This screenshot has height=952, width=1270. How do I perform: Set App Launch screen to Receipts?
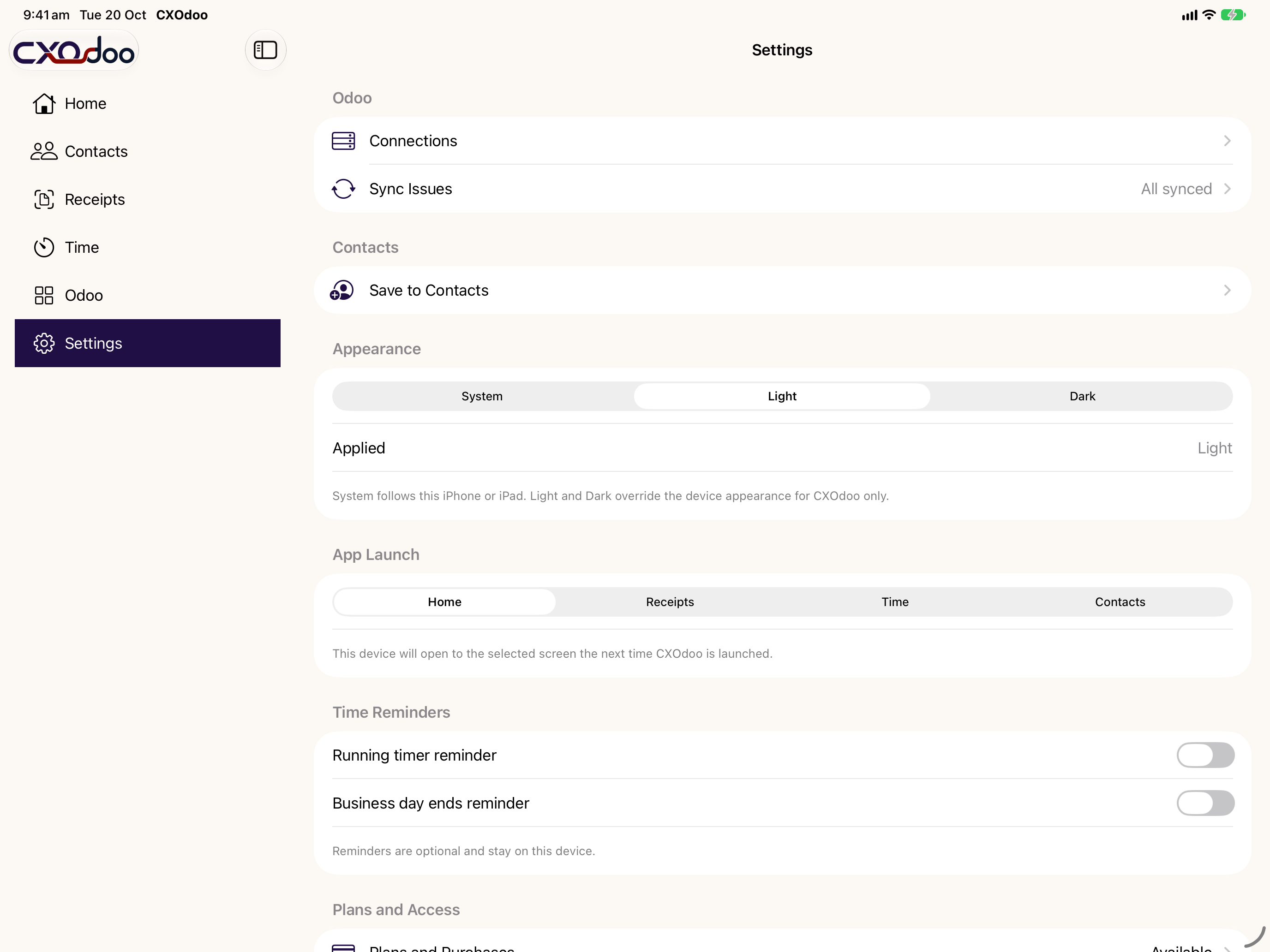[670, 602]
